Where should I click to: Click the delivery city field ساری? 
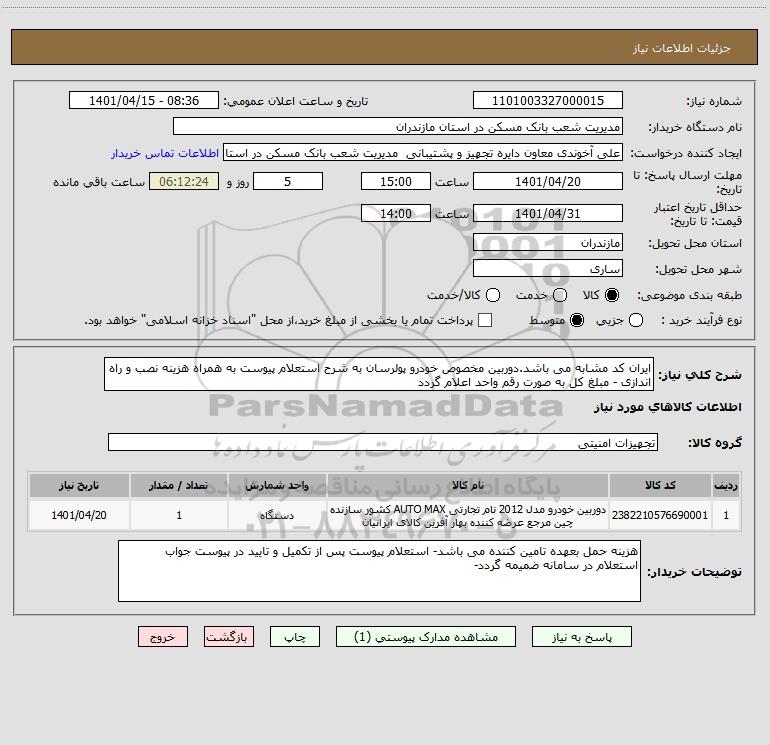tap(548, 269)
